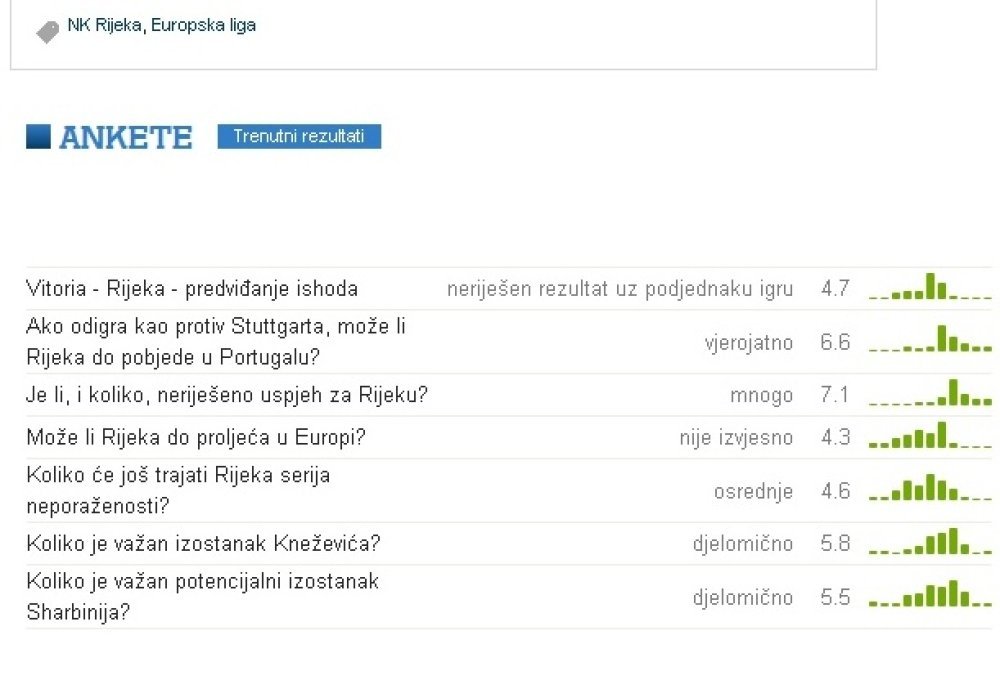This screenshot has width=1000, height=680.
Task: Open poll Je li nerijeseno uspjeh za Rijeku
Action: tap(226, 395)
